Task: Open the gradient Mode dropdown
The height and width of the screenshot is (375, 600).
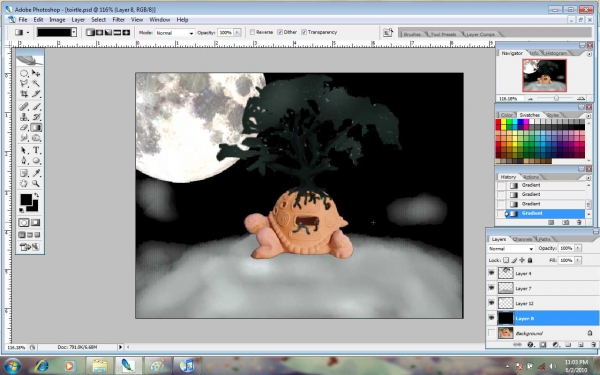Action: (175, 33)
